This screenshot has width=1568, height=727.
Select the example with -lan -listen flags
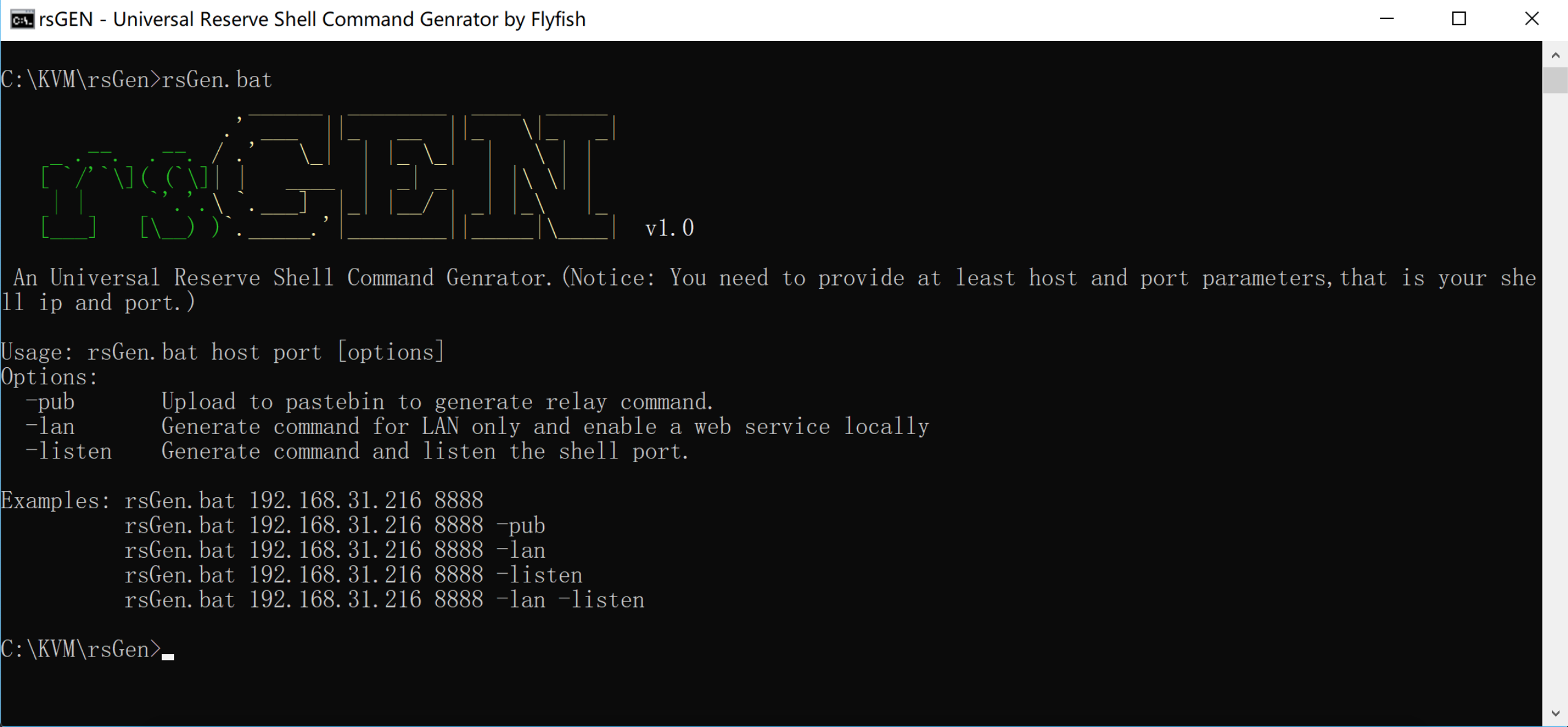tap(384, 599)
